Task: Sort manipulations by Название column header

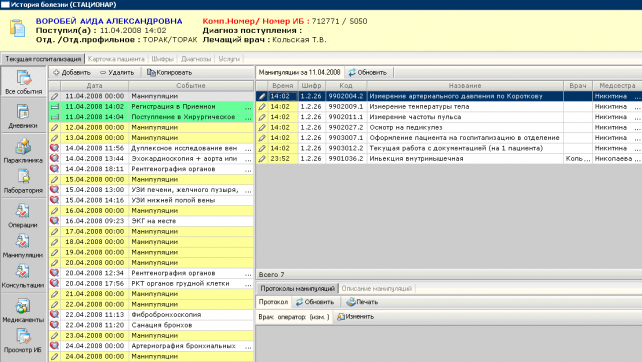Action: 465,86
